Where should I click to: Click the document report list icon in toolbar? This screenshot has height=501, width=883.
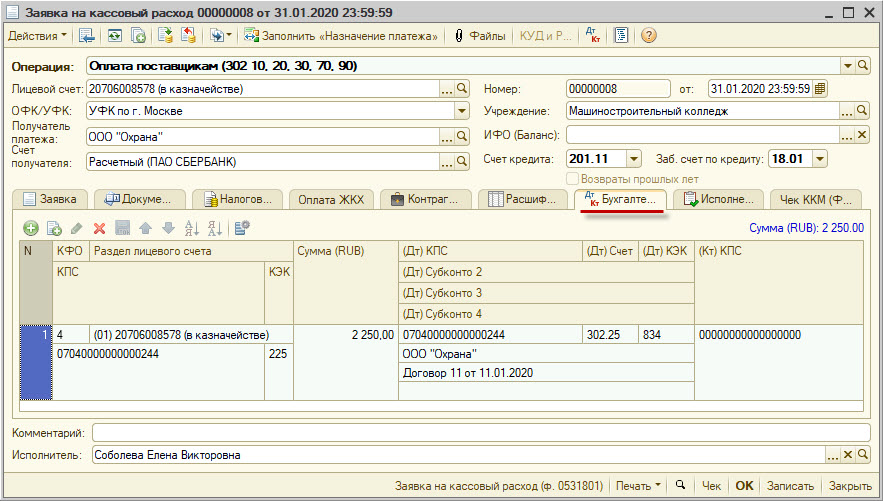(621, 36)
